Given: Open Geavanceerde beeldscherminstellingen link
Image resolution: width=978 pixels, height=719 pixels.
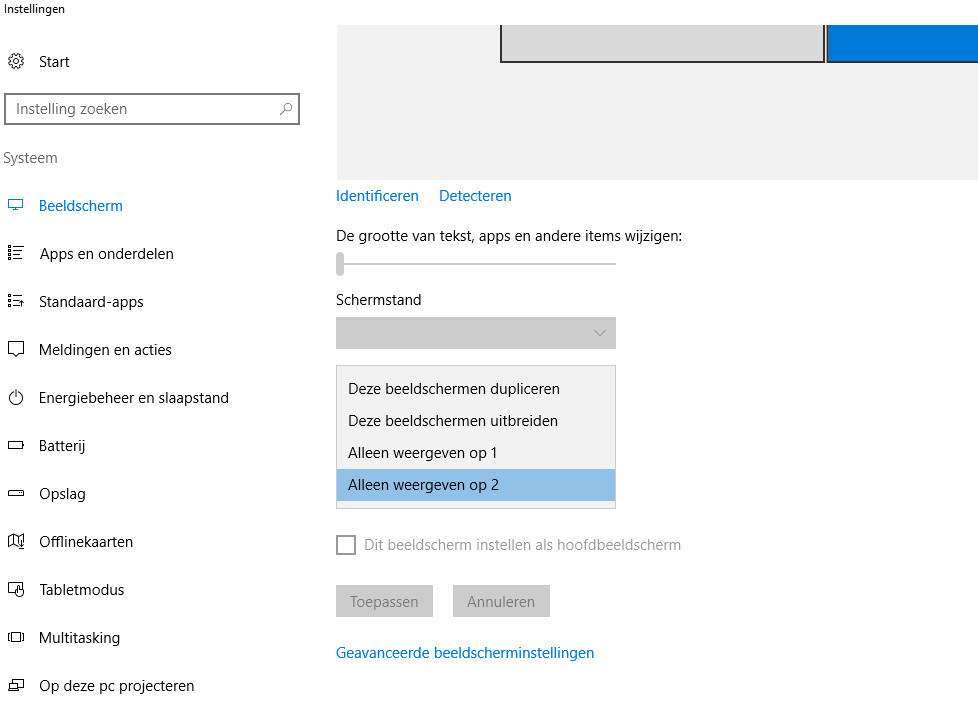Looking at the screenshot, I should click(465, 653).
